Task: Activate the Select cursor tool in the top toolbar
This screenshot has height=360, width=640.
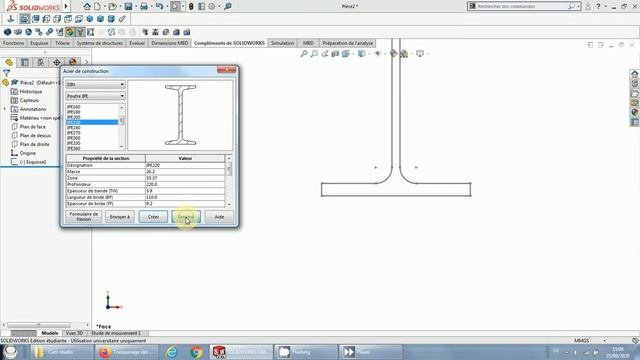Action: pos(175,6)
